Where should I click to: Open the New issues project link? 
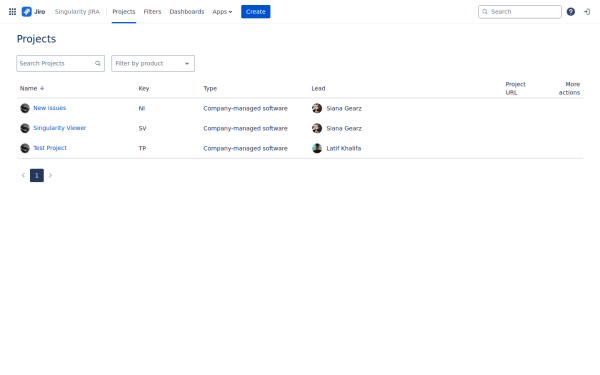tap(49, 108)
